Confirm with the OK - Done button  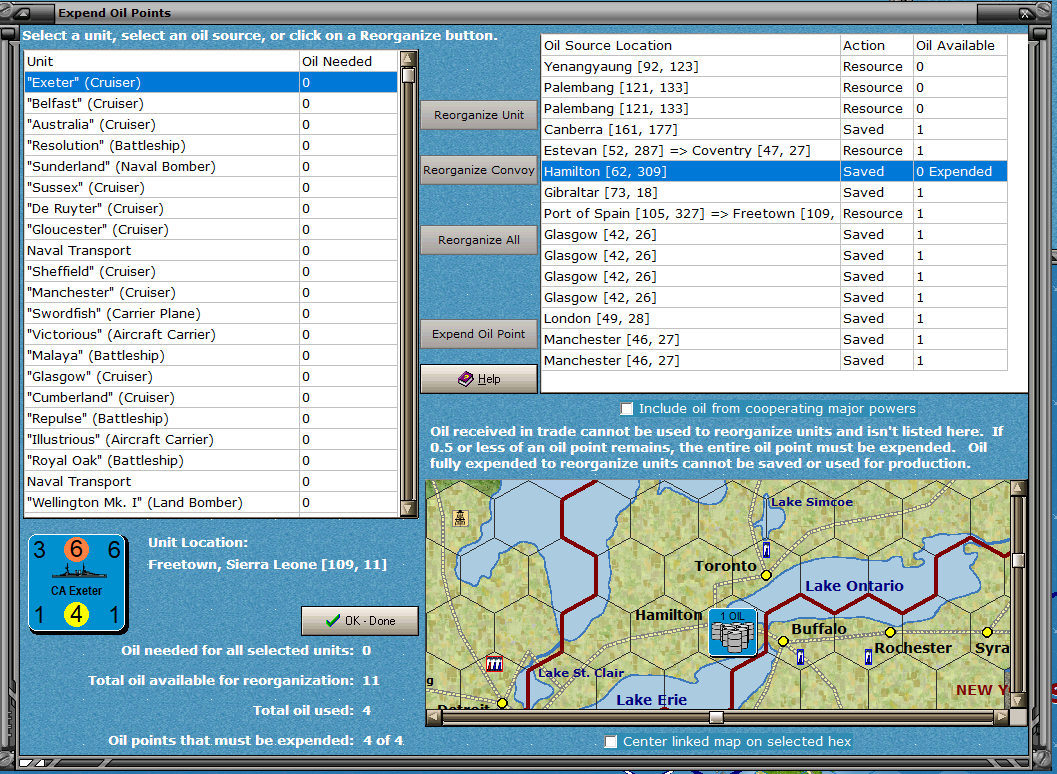(360, 621)
